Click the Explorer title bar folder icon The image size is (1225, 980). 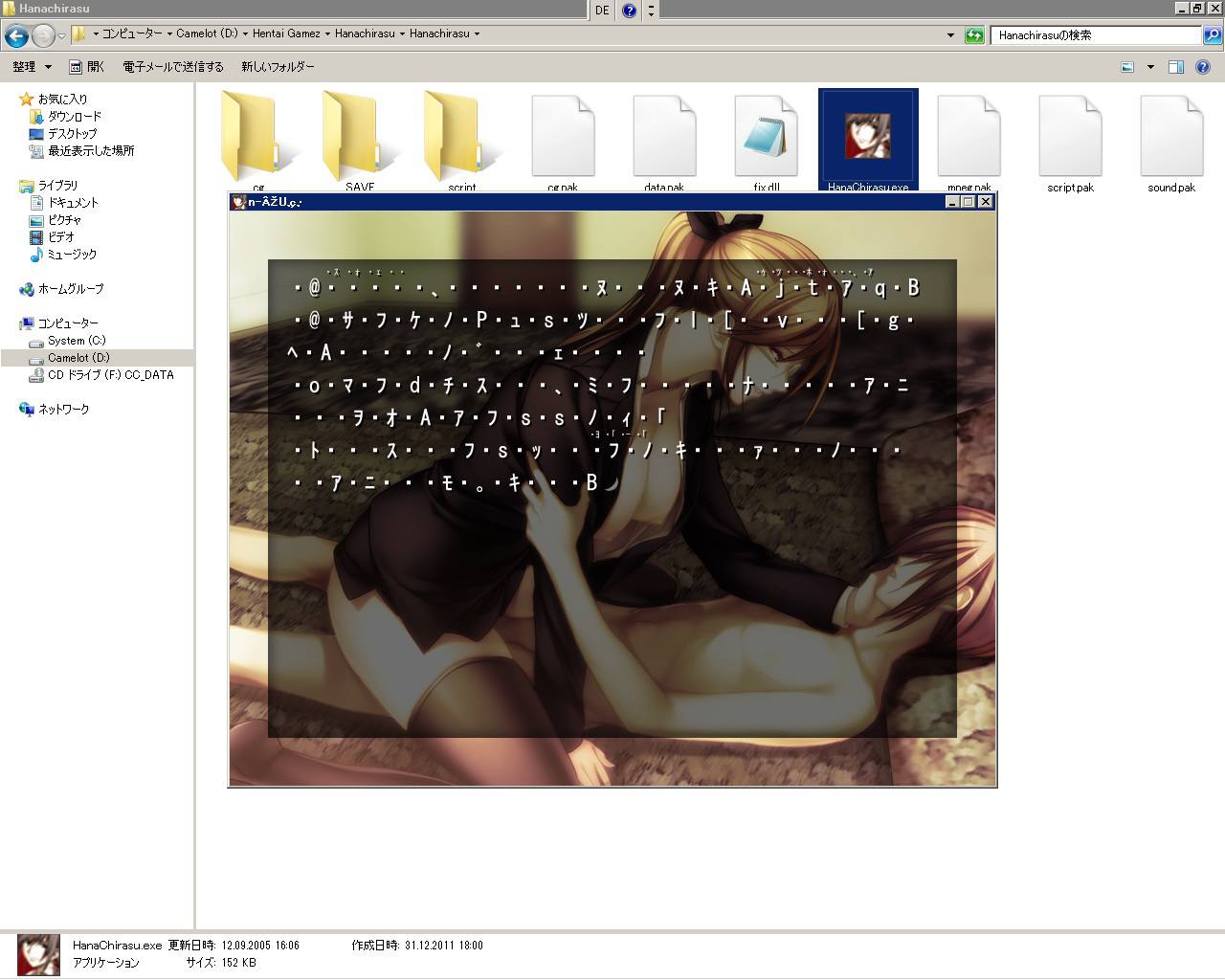[9, 9]
